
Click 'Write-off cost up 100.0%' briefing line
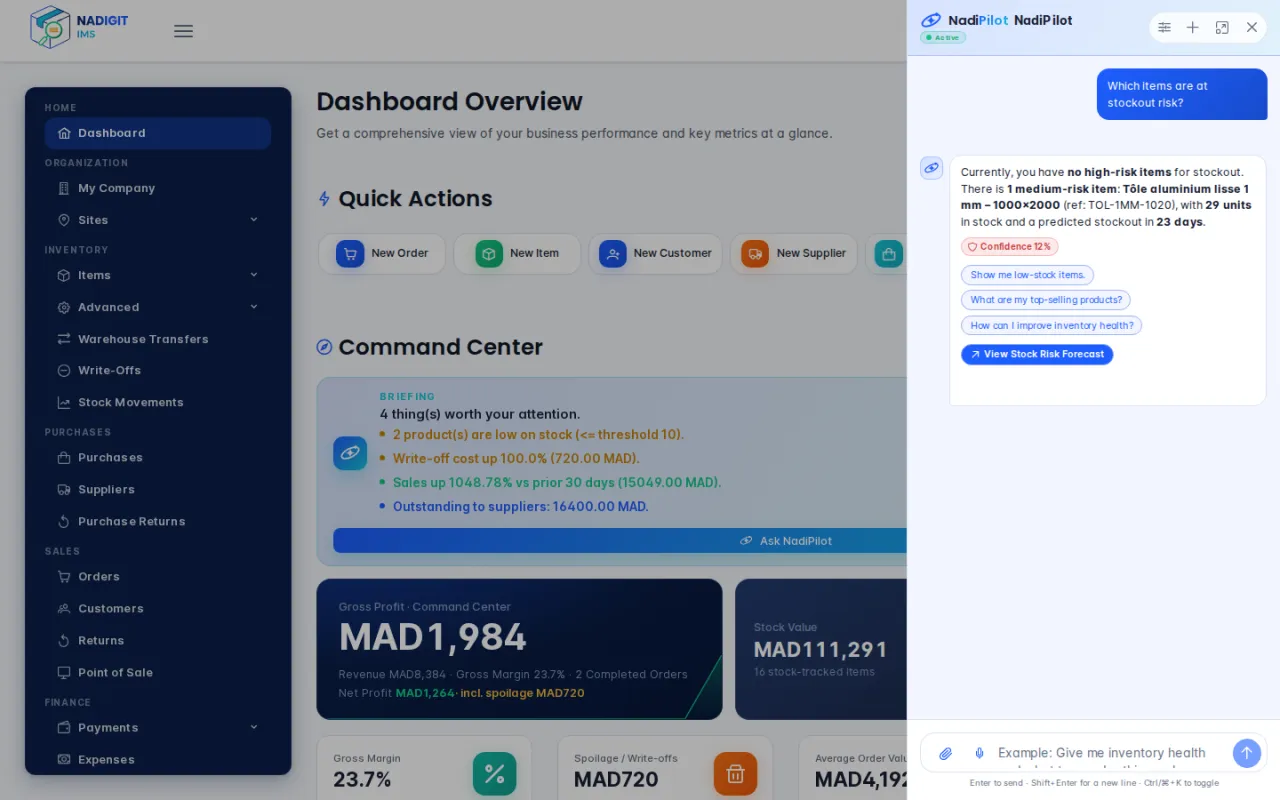(516, 459)
